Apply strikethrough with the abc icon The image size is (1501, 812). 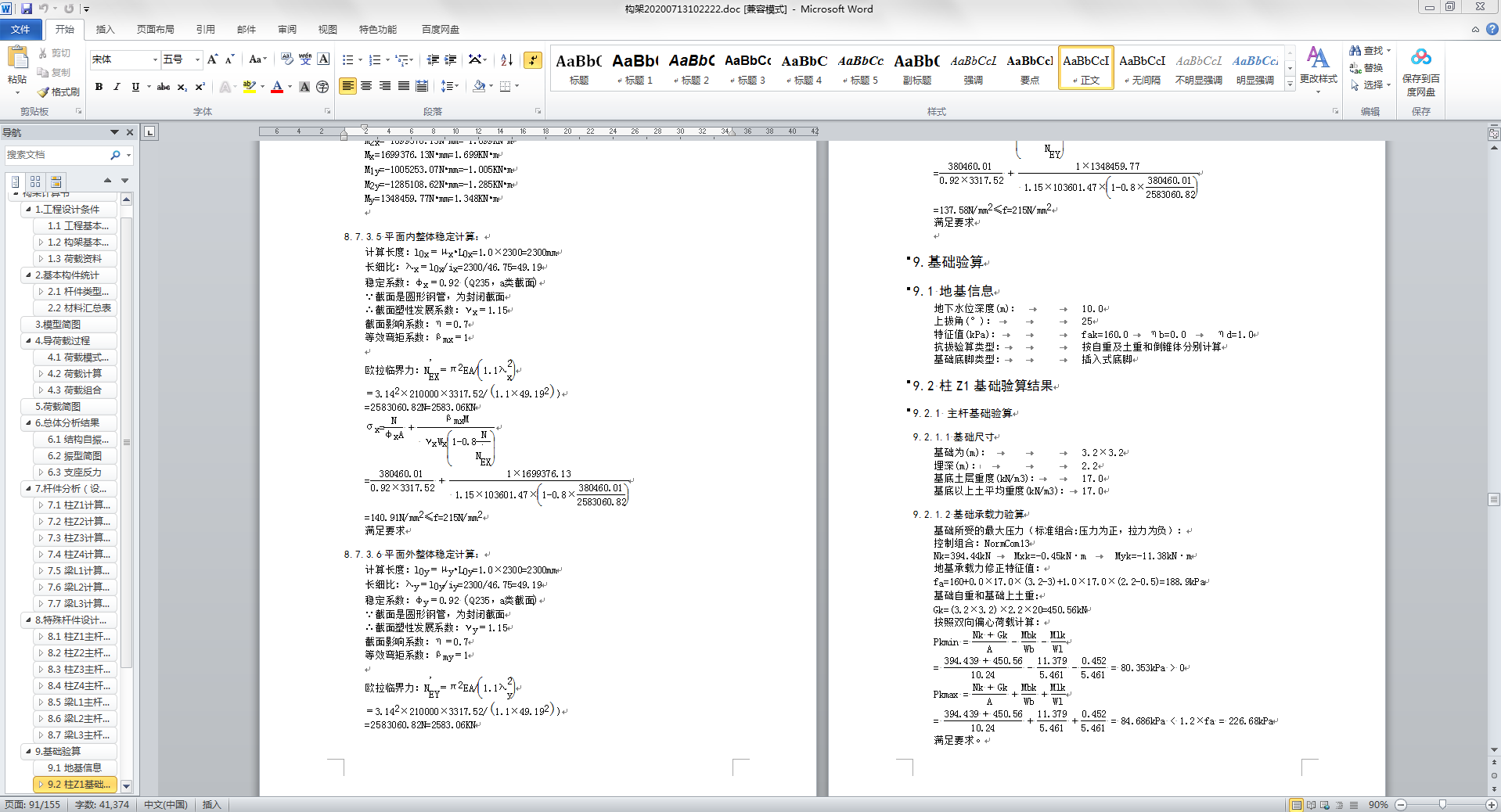click(163, 87)
